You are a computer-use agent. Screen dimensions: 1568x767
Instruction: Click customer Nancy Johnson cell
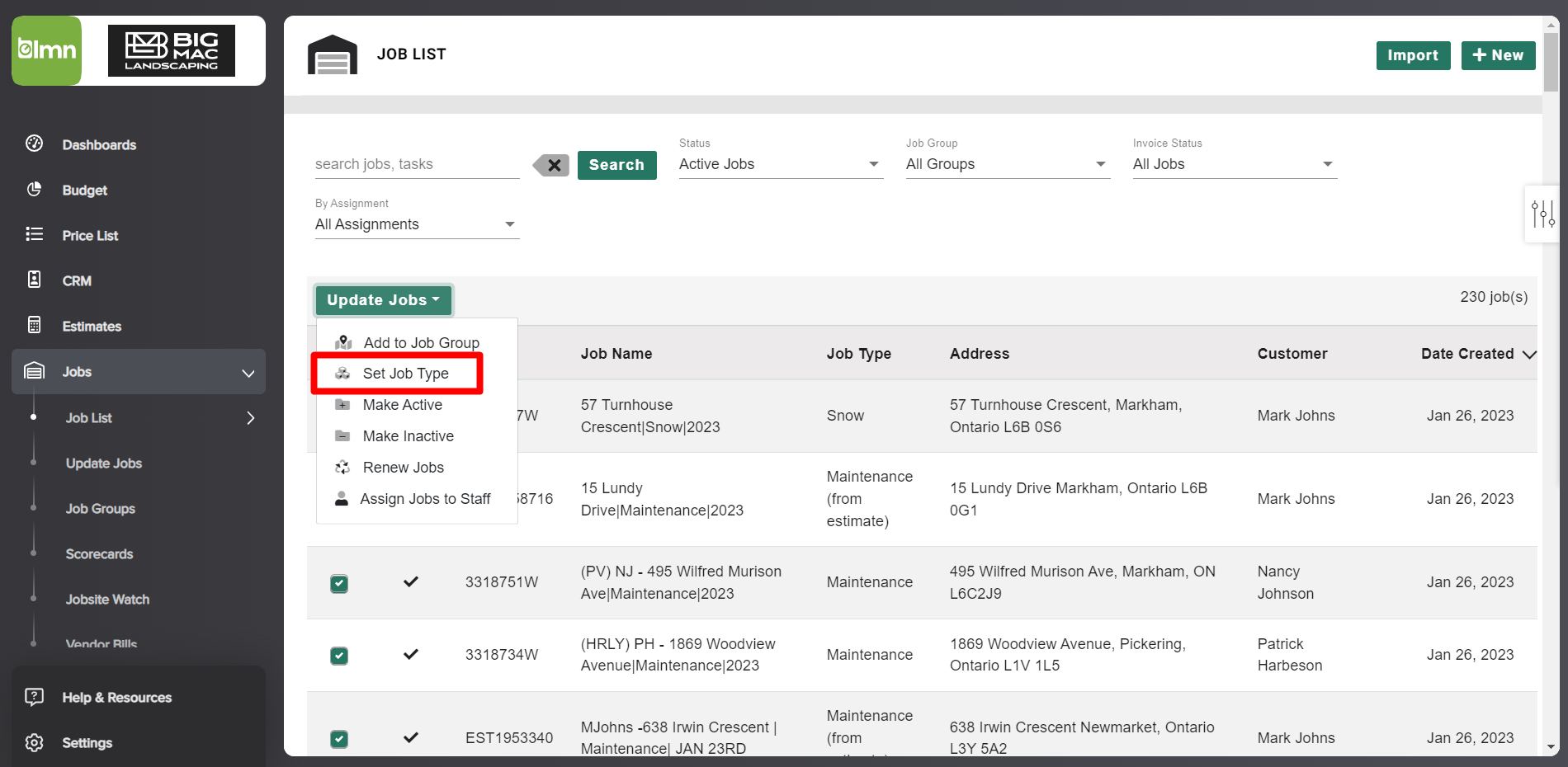(x=1285, y=582)
